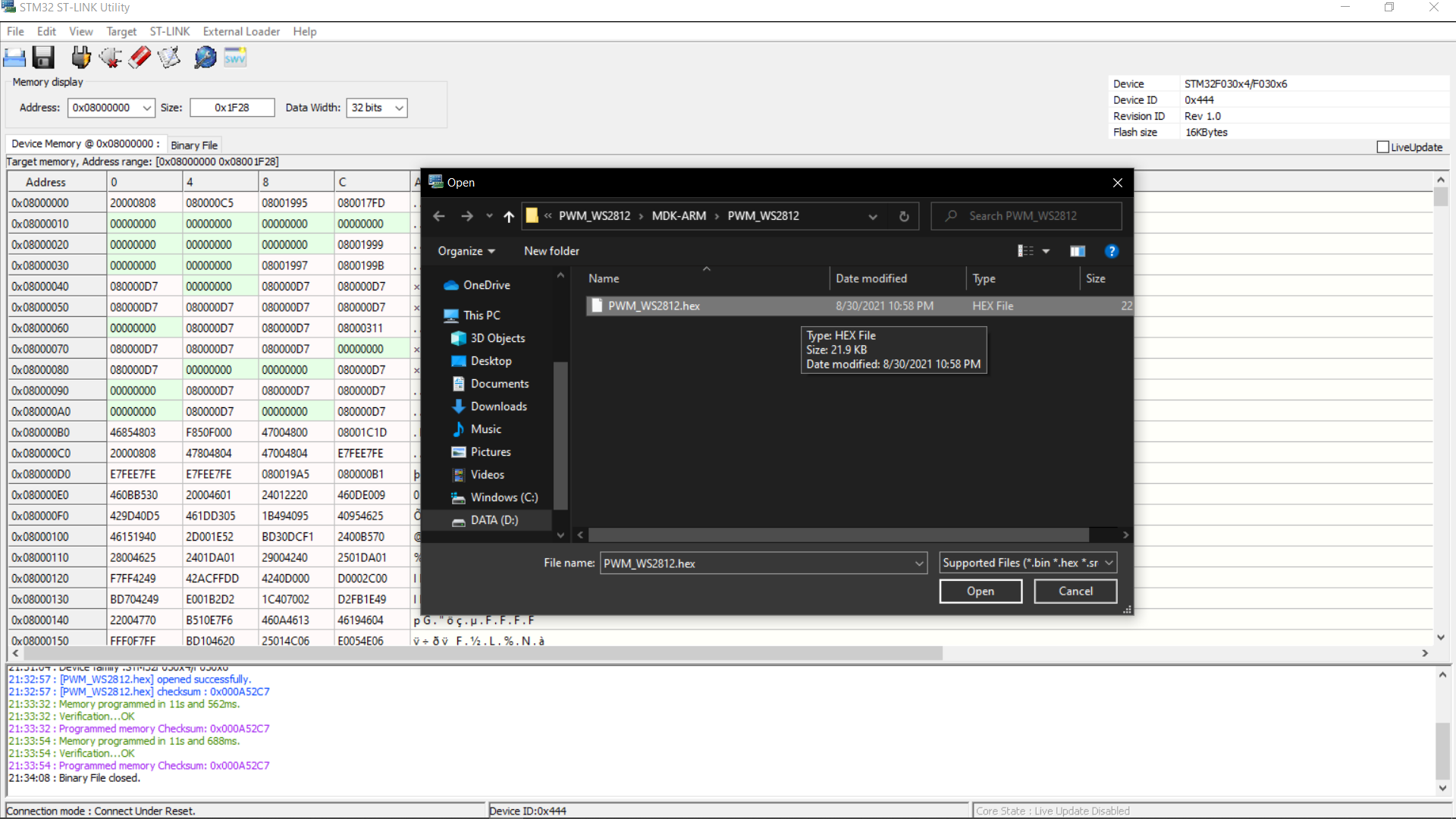
Task: Switch to the Device Memory tab
Action: coord(85,144)
